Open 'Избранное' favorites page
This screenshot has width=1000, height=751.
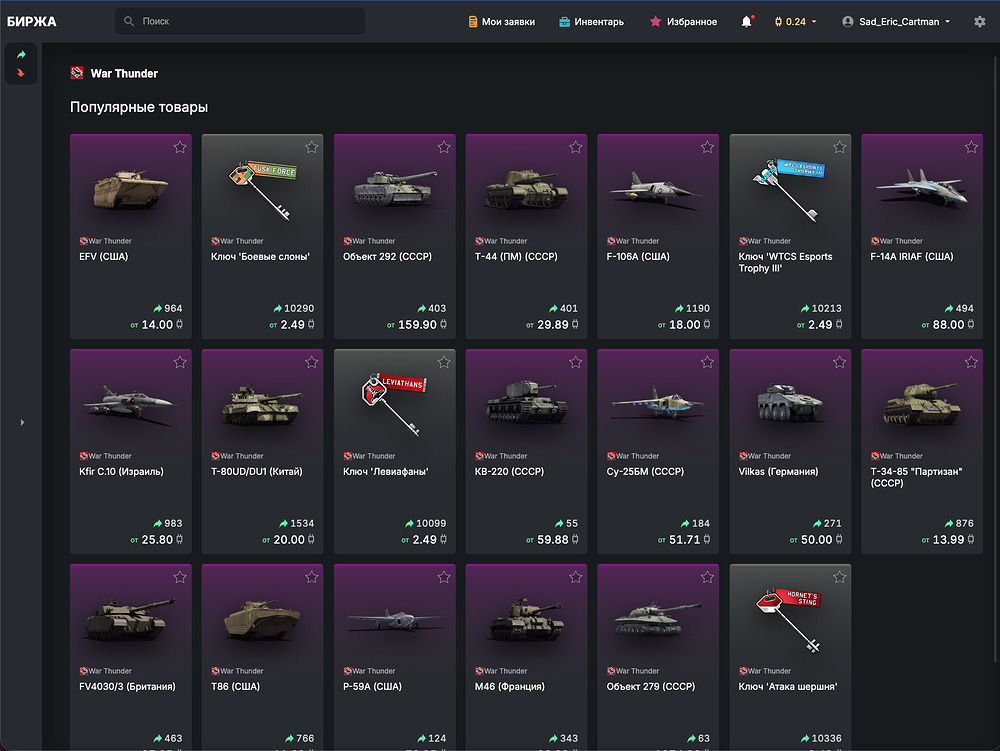tap(683, 22)
